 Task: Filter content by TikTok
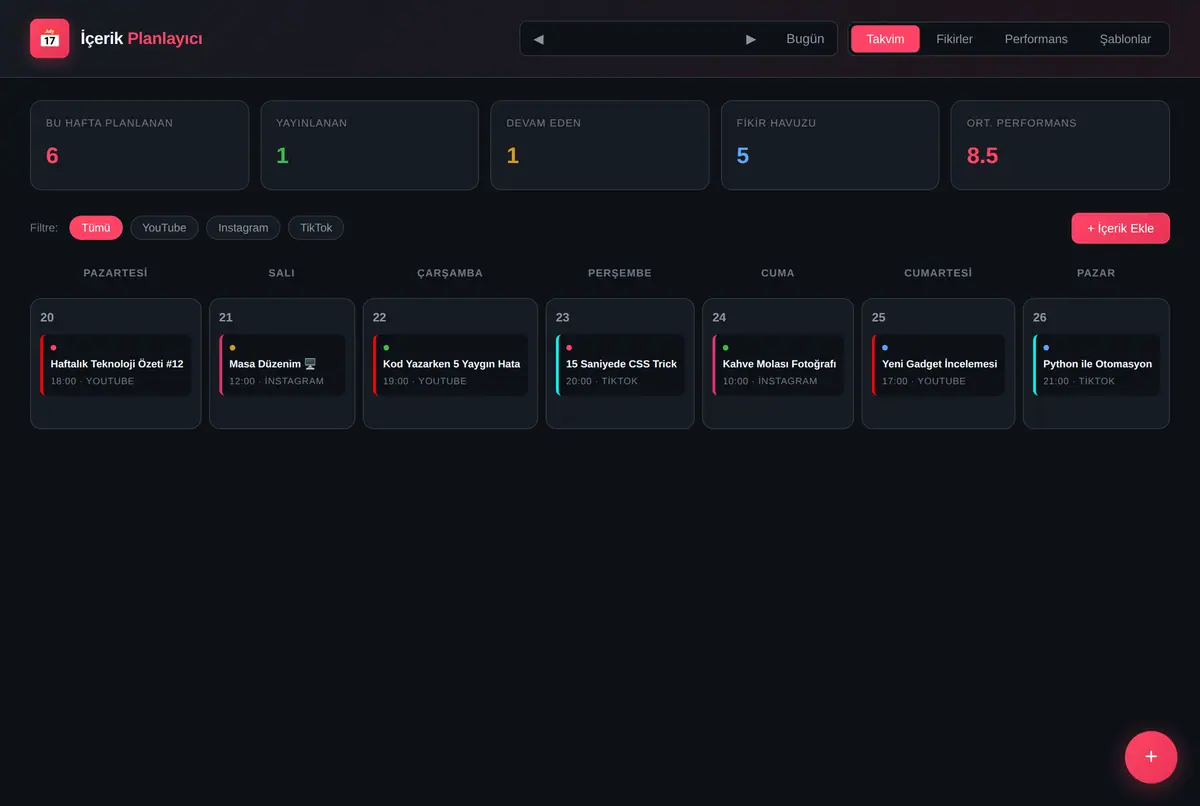click(x=316, y=228)
